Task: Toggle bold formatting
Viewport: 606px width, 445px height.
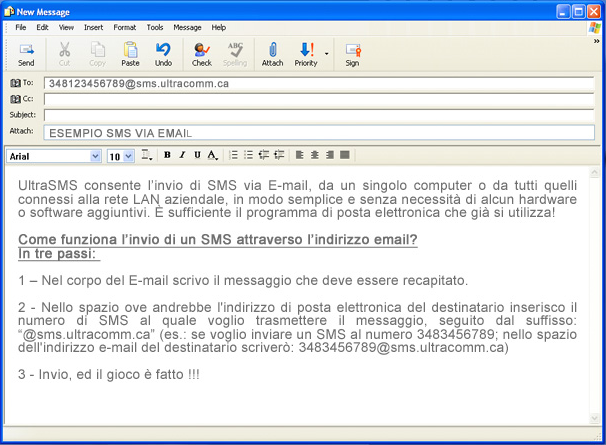Action: 167,155
